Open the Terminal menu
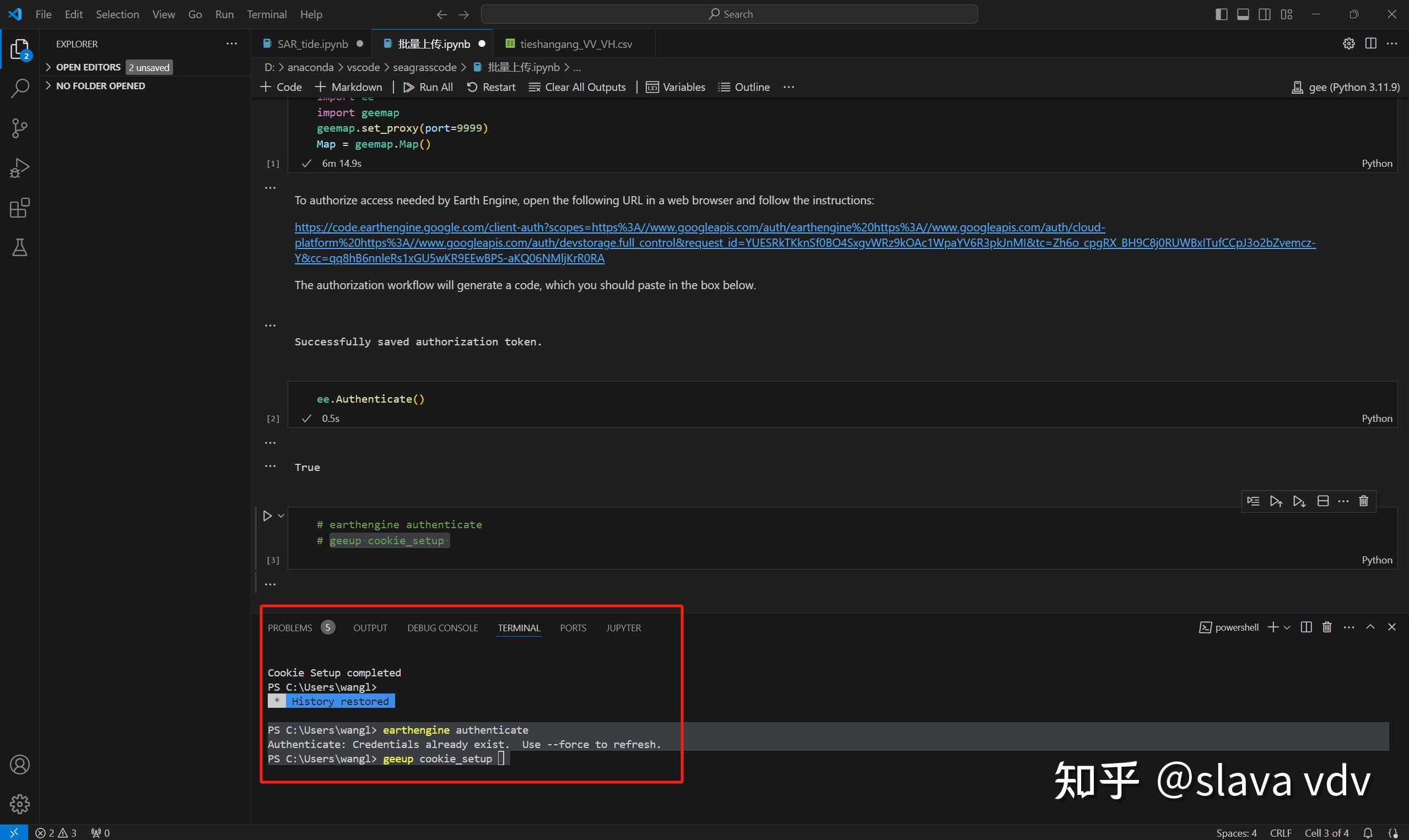Screen dimensions: 1409x840 [x=266, y=14]
